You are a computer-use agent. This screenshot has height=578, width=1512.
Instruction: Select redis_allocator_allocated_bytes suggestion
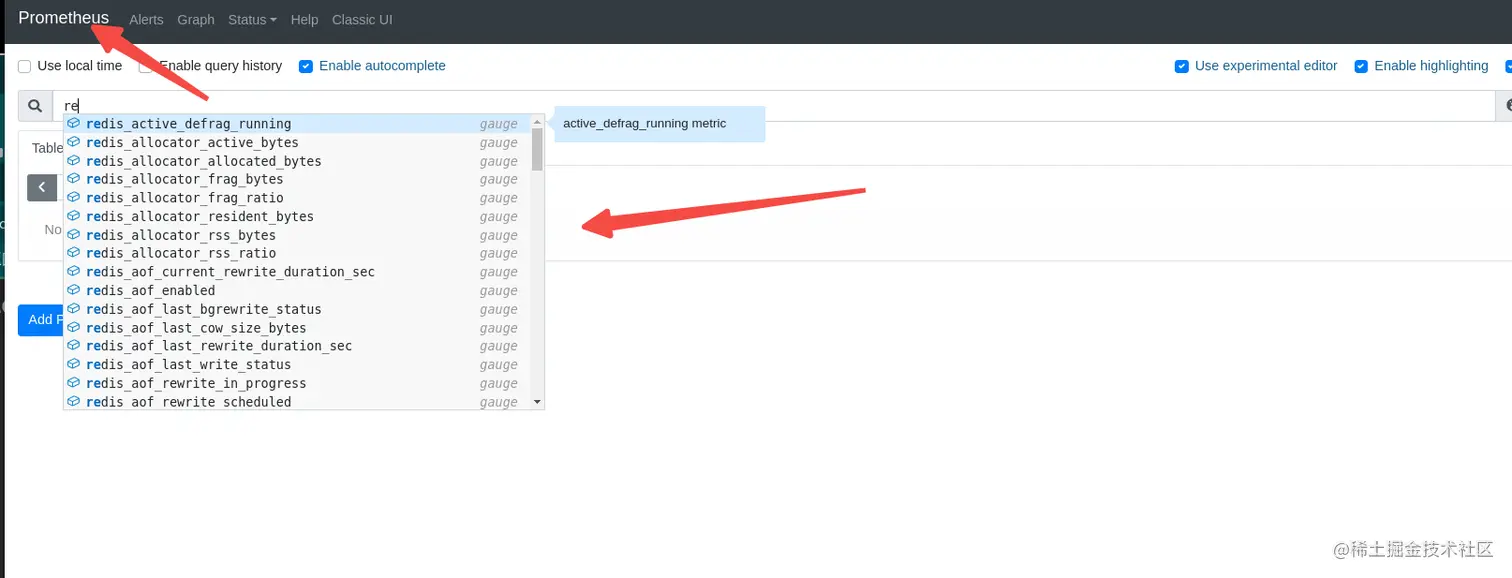coord(298,161)
